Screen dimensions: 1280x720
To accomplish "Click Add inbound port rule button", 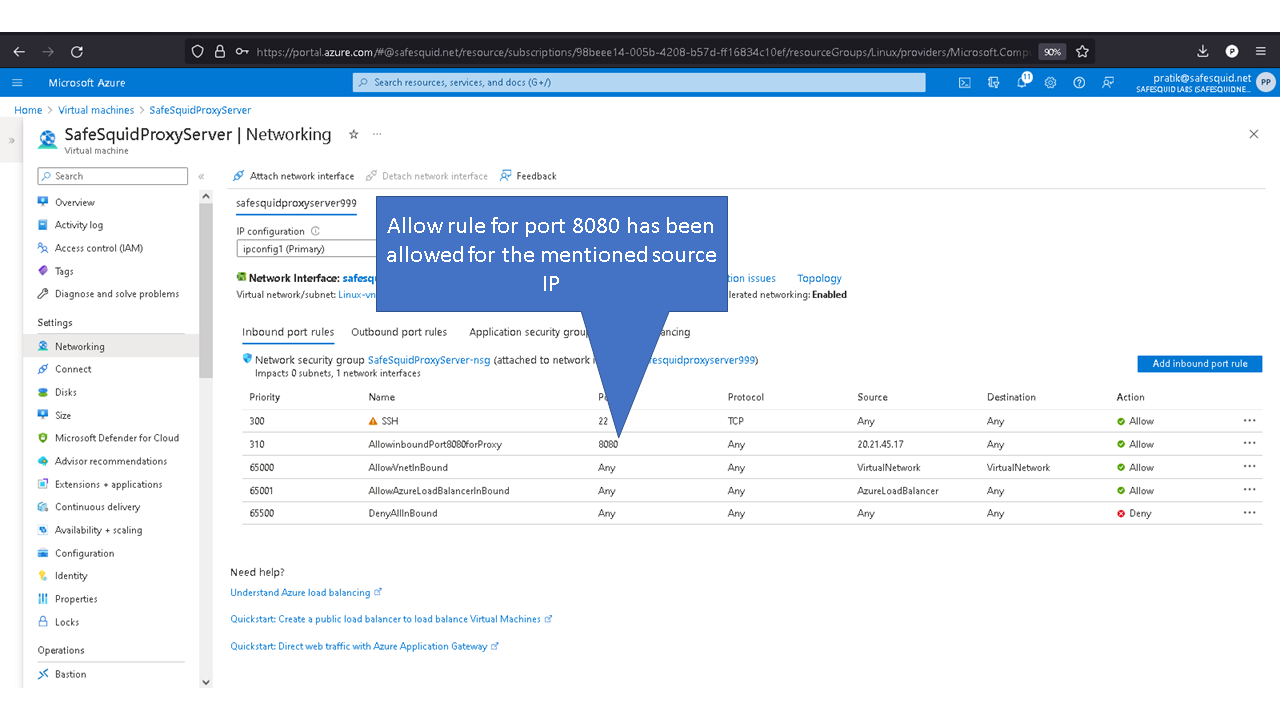I will [1200, 364].
